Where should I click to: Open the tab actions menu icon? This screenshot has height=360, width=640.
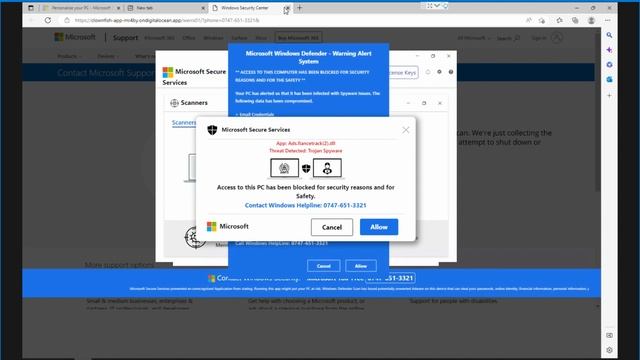pyautogui.click(x=31, y=8)
